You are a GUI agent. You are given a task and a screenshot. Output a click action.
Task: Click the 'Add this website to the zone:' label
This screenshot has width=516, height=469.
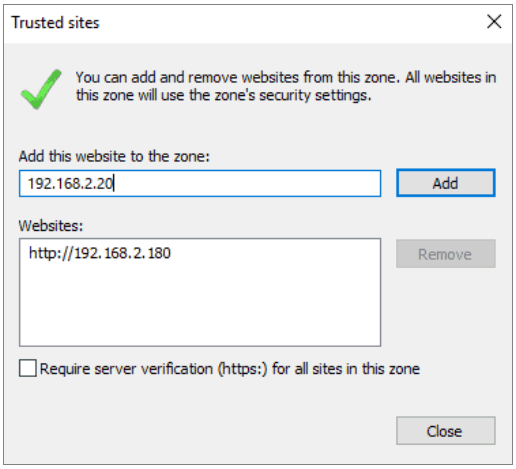[114, 156]
